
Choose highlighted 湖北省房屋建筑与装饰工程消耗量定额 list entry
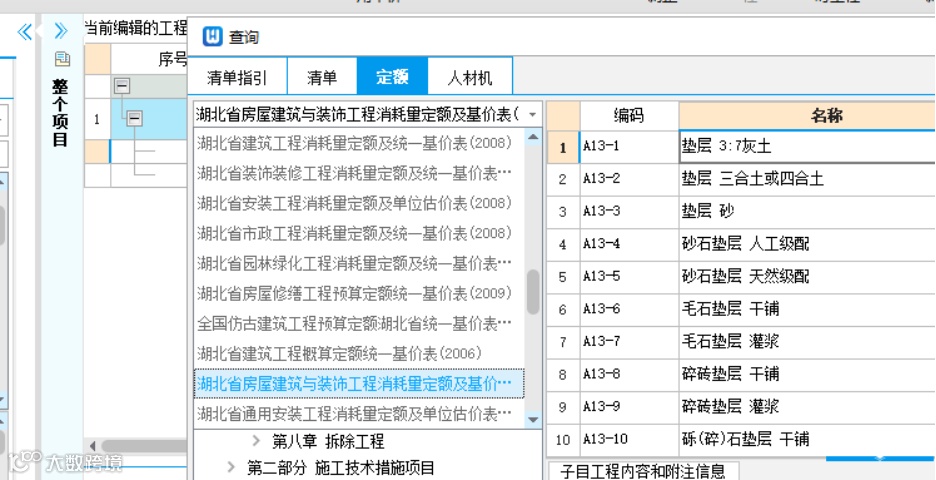[x=359, y=383]
